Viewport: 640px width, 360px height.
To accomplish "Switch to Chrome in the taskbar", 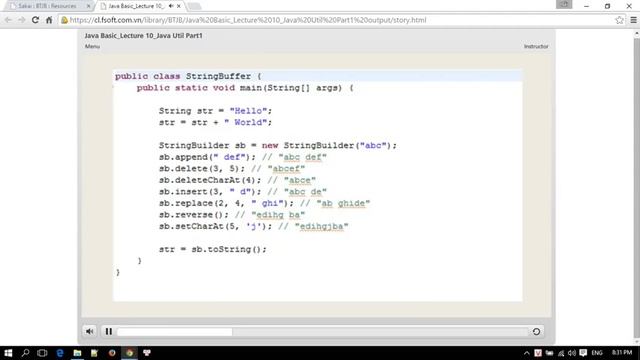I will pos(129,353).
